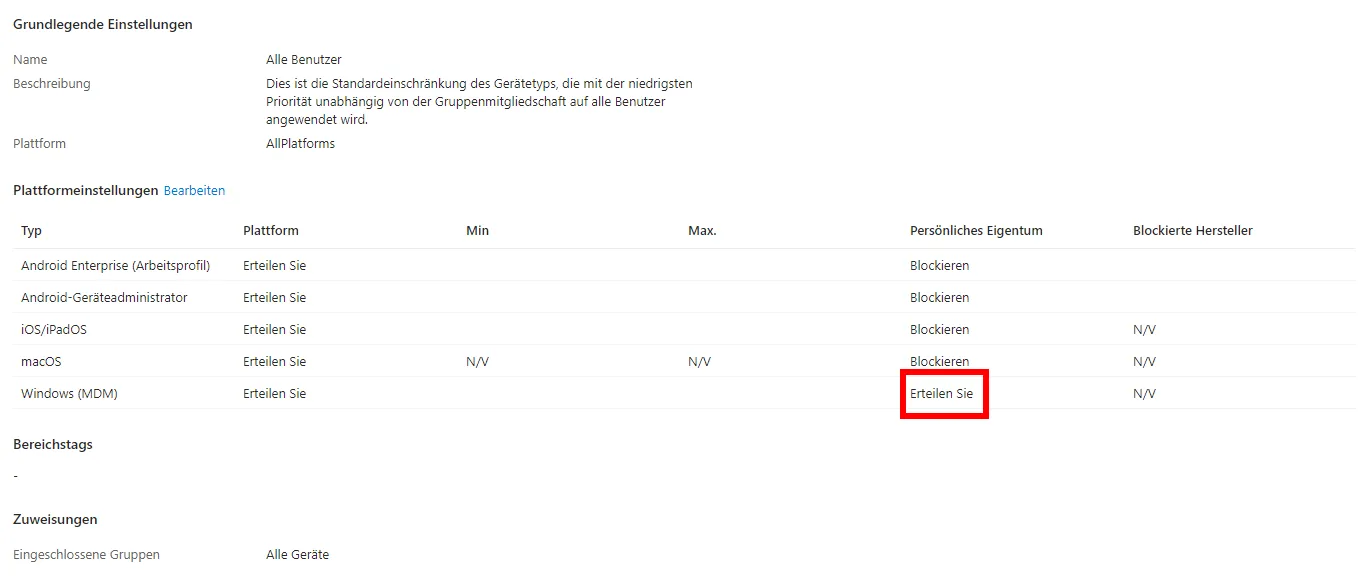Click the Alle Benutzer name value
This screenshot has width=1358, height=587.
(303, 60)
